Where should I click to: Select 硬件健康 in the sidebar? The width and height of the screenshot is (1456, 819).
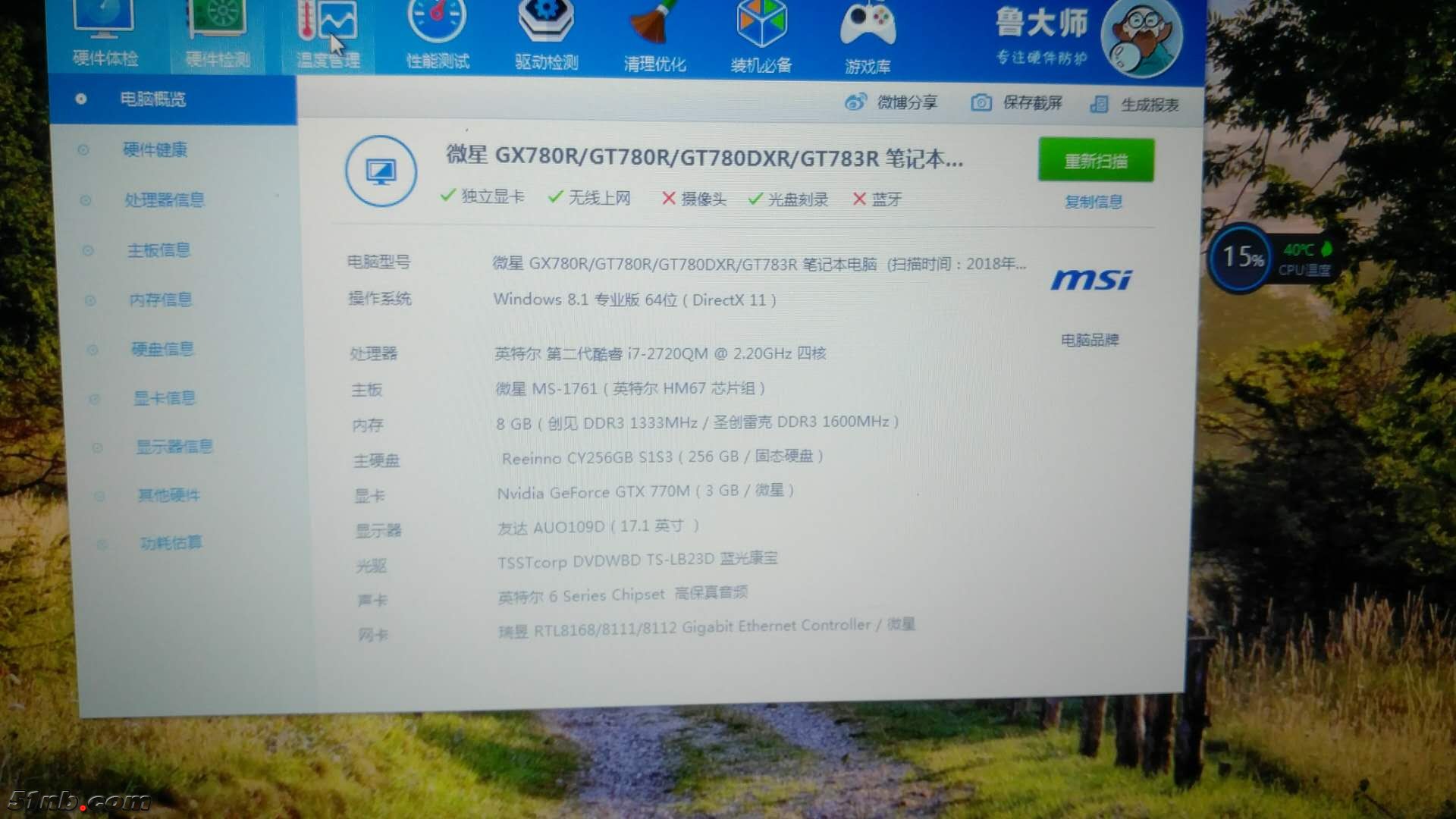pyautogui.click(x=155, y=149)
